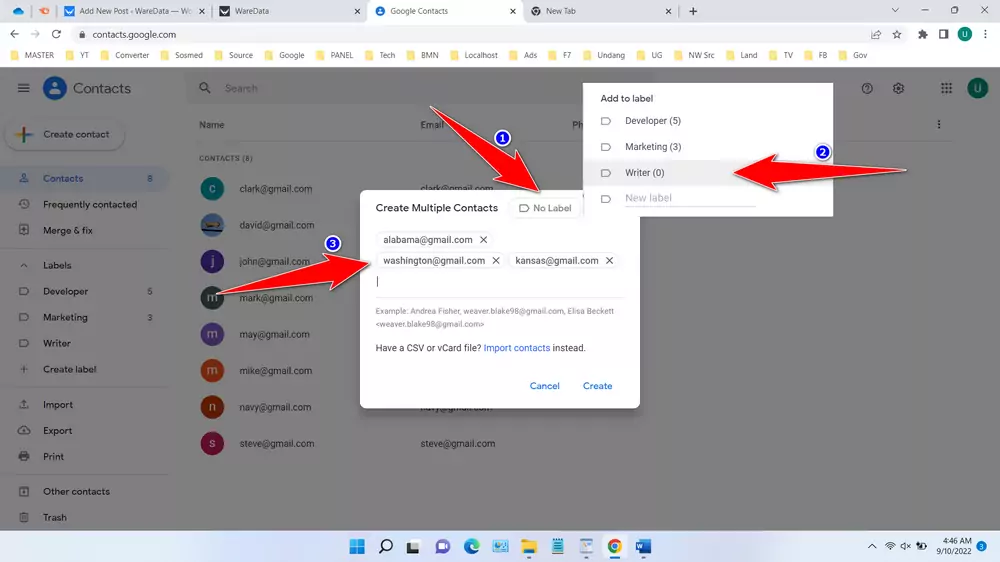Follow the Import contacts link
The image size is (1000, 562).
click(516, 348)
